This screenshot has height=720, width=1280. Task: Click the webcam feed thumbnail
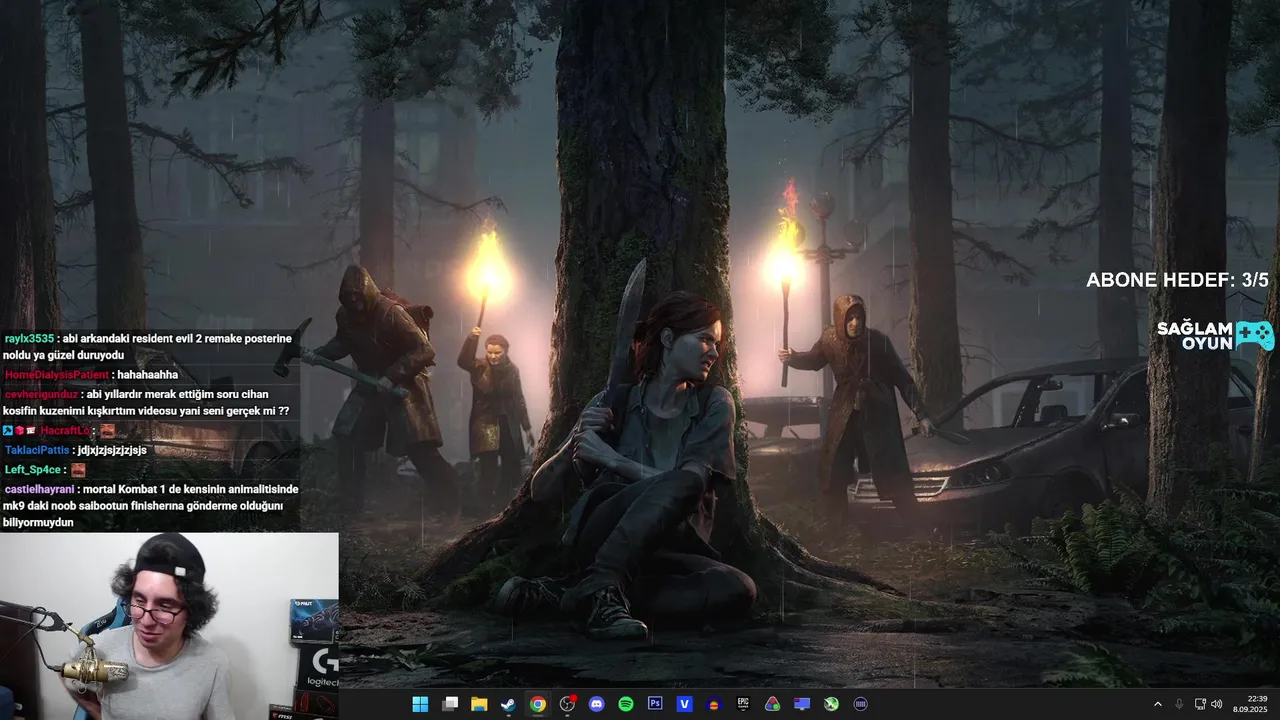click(169, 626)
